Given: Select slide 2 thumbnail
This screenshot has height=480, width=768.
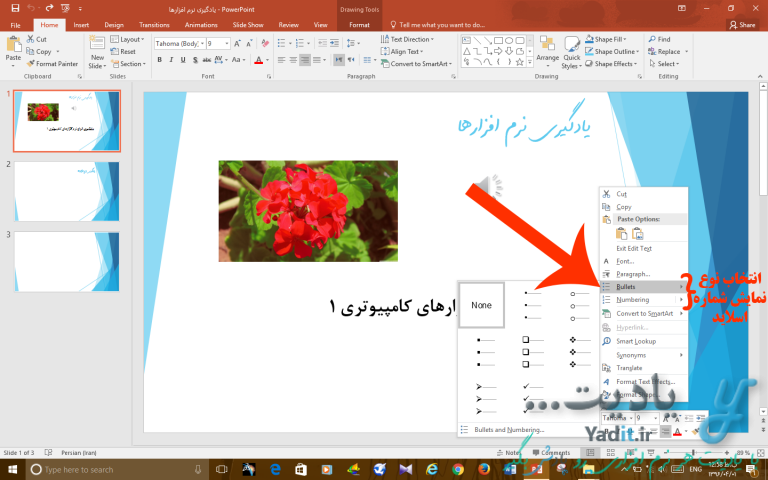Looking at the screenshot, I should click(67, 191).
